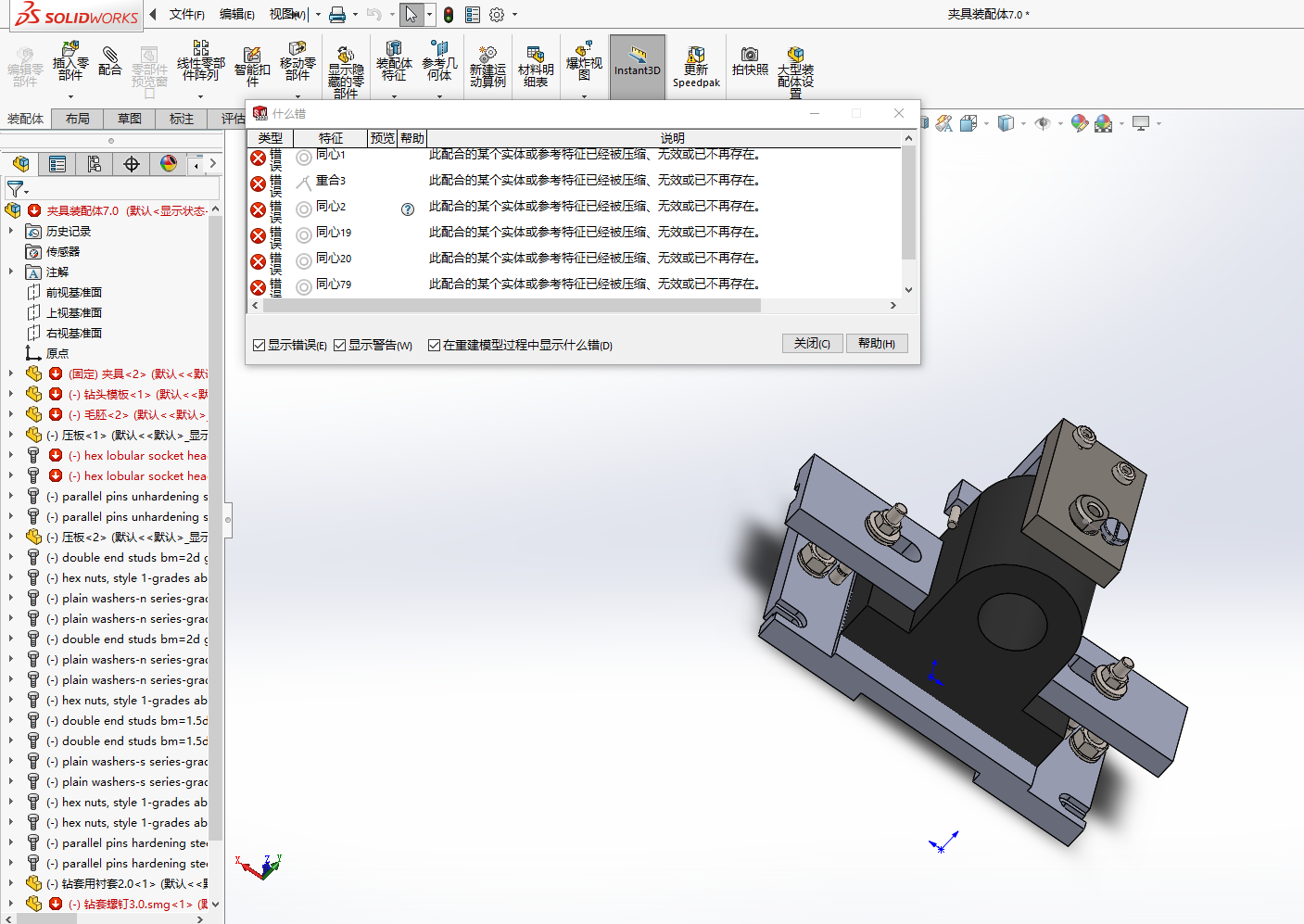
Task: Open the ConfigurationManager tab
Action: coord(95,164)
